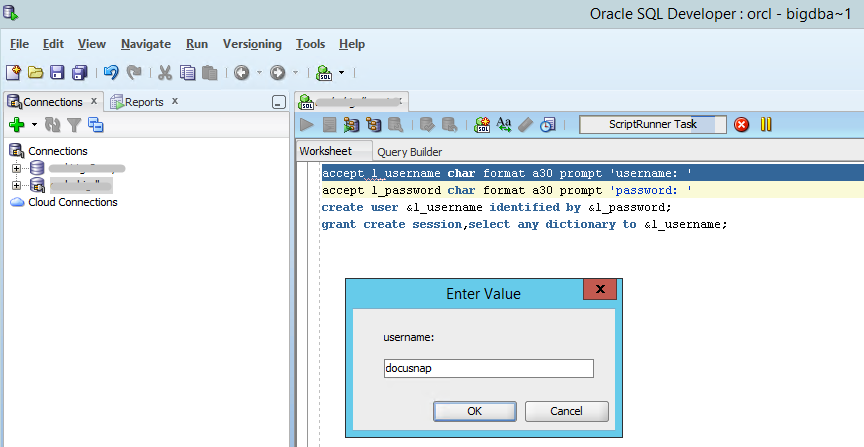Open the Forward history dropdown arrow
This screenshot has width=864, height=447.
tap(295, 72)
